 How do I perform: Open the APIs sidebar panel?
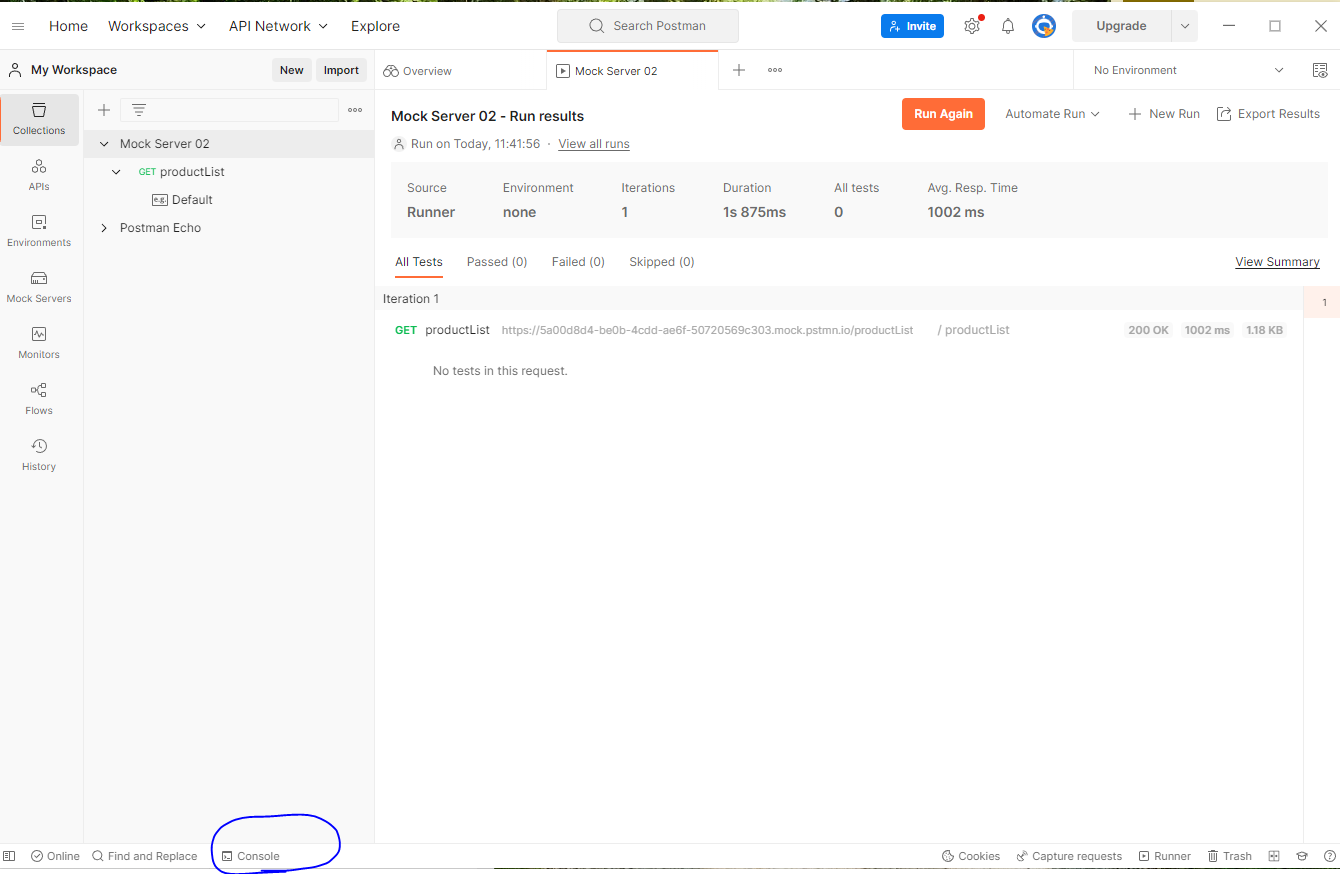[x=39, y=175]
